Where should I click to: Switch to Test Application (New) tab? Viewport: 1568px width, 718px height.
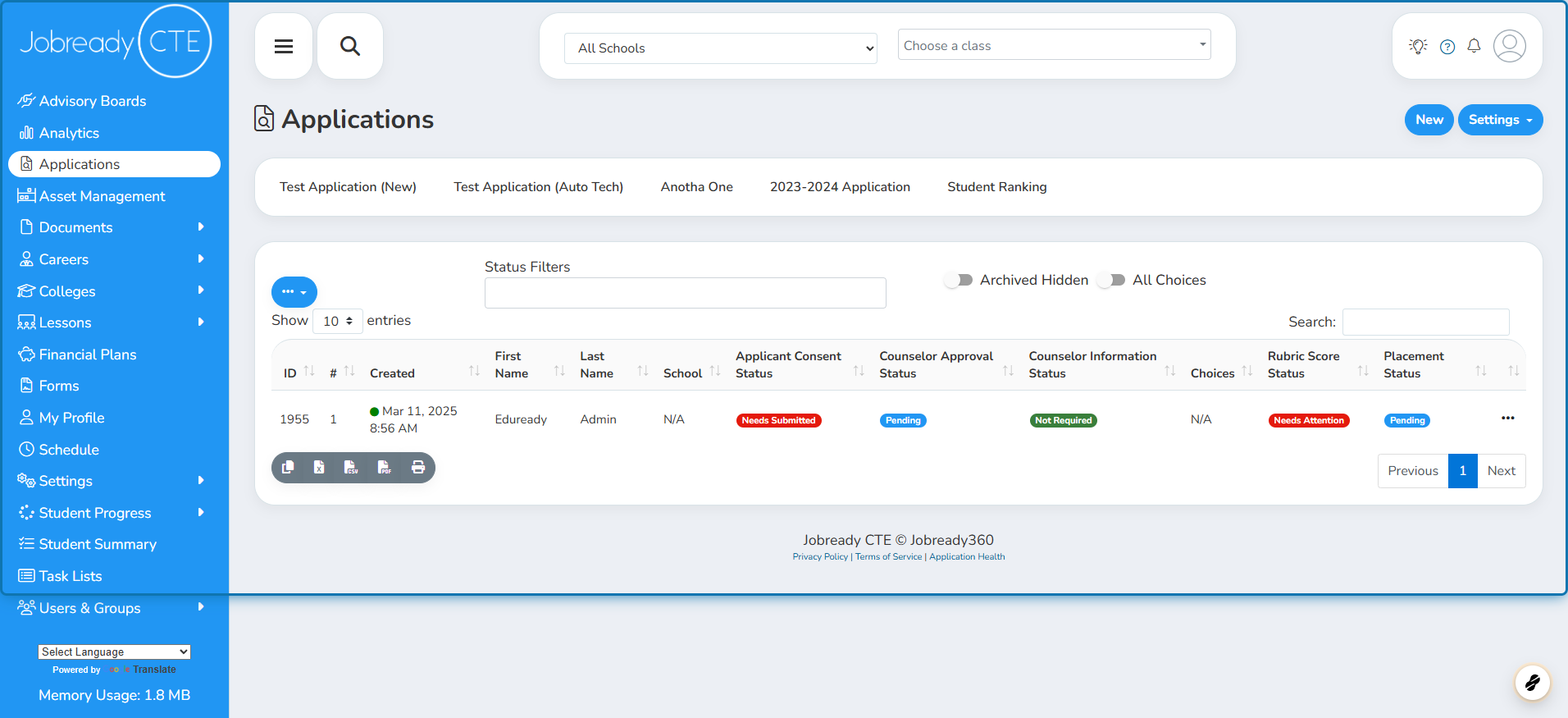click(x=348, y=187)
